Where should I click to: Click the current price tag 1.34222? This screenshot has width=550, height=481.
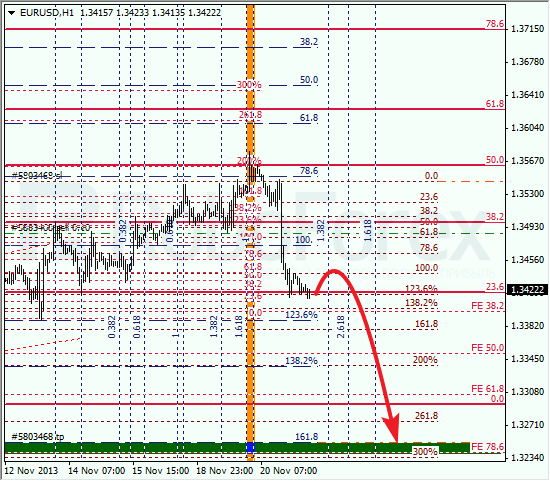pyautogui.click(x=527, y=290)
